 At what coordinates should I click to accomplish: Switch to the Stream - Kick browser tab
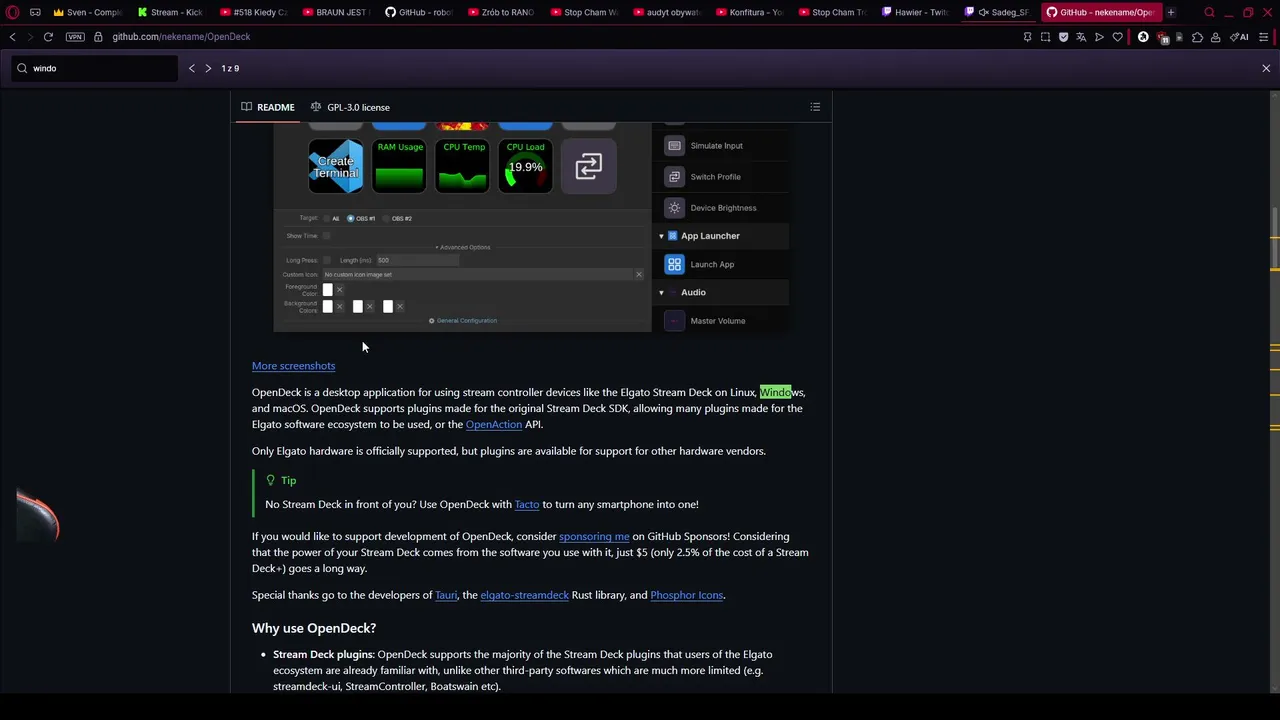(x=171, y=12)
